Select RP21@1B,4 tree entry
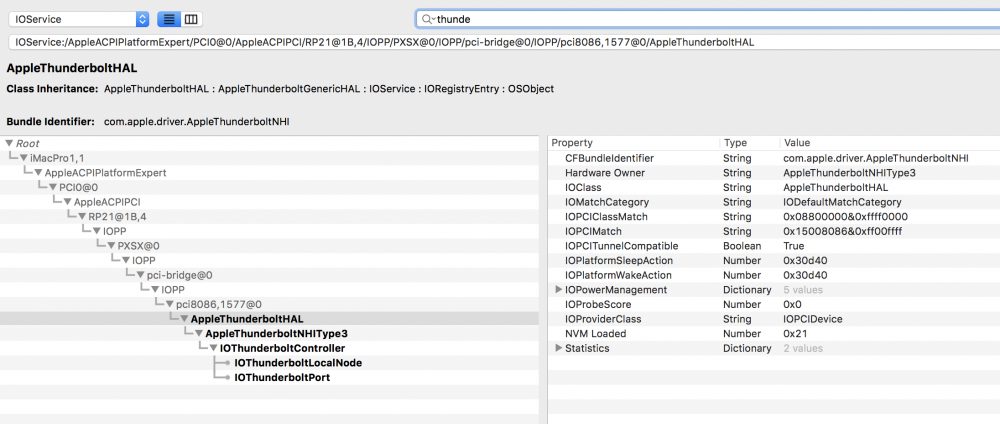The width and height of the screenshot is (1000, 424). click(117, 216)
